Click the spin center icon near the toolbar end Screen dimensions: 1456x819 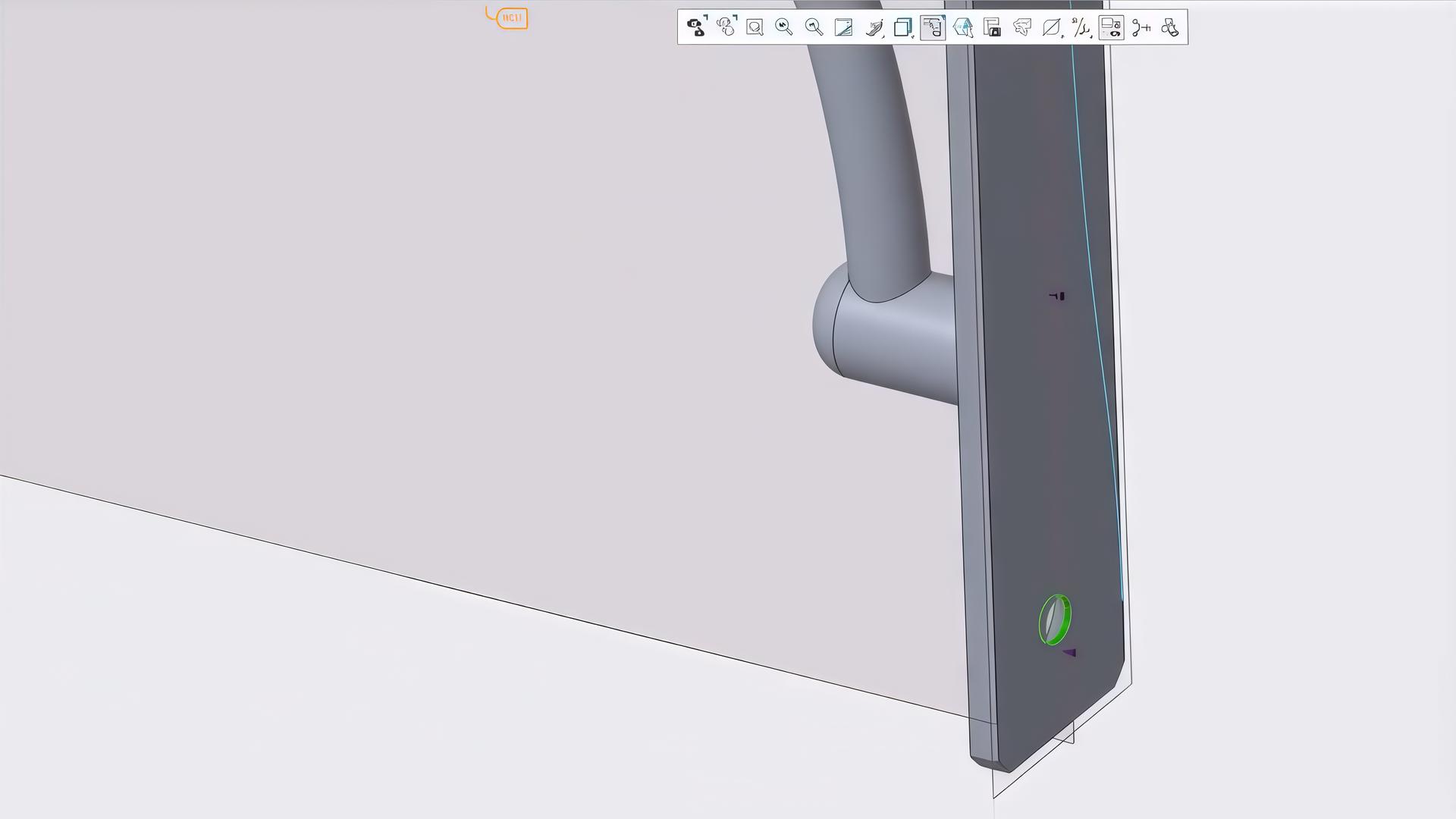[x=1141, y=27]
